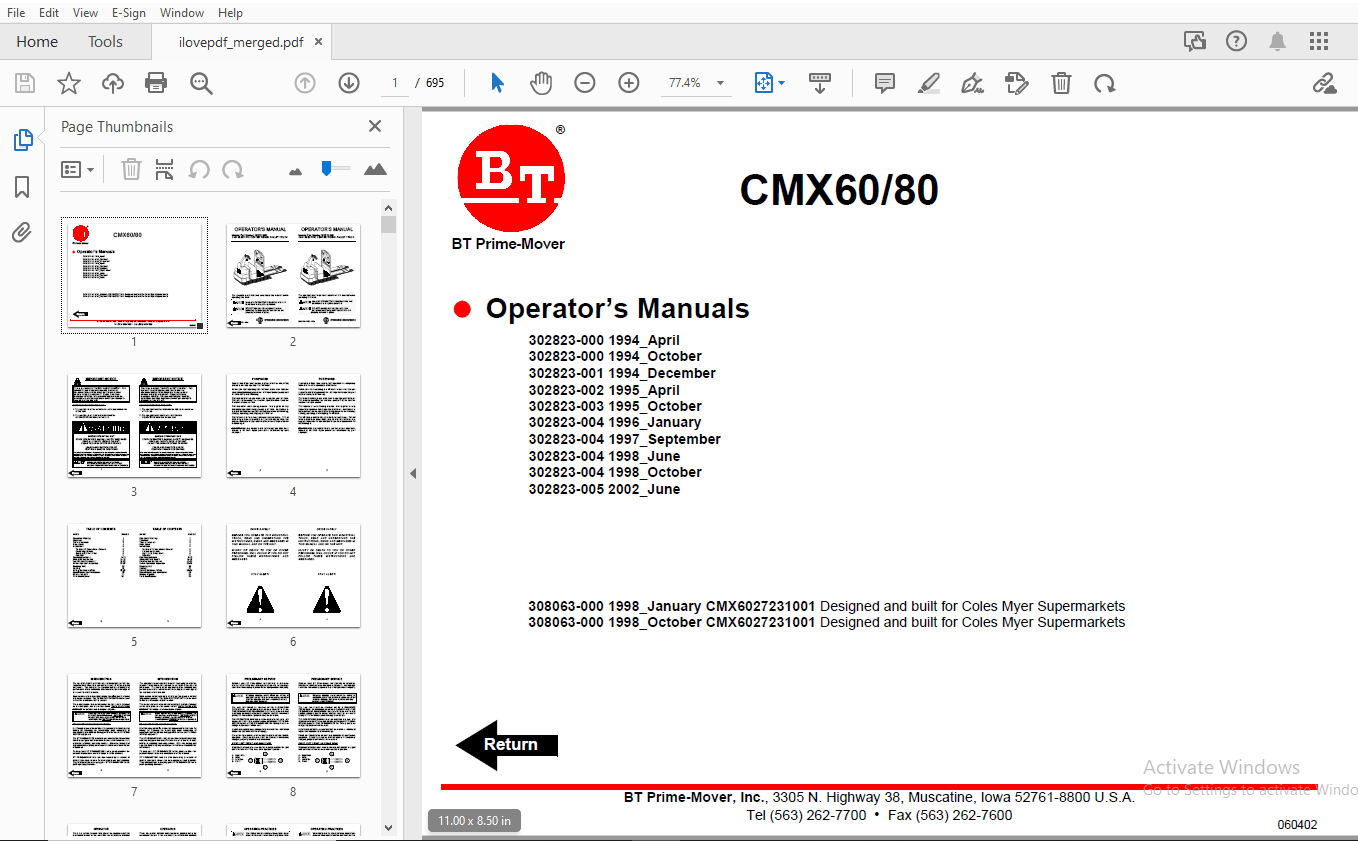Select page 2 thumbnail

click(293, 274)
